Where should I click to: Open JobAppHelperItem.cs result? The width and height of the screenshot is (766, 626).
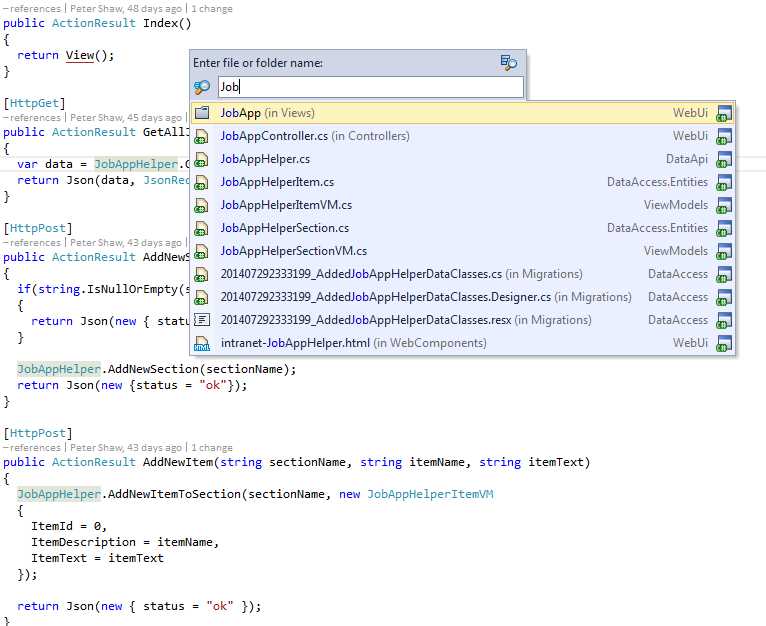click(463, 182)
